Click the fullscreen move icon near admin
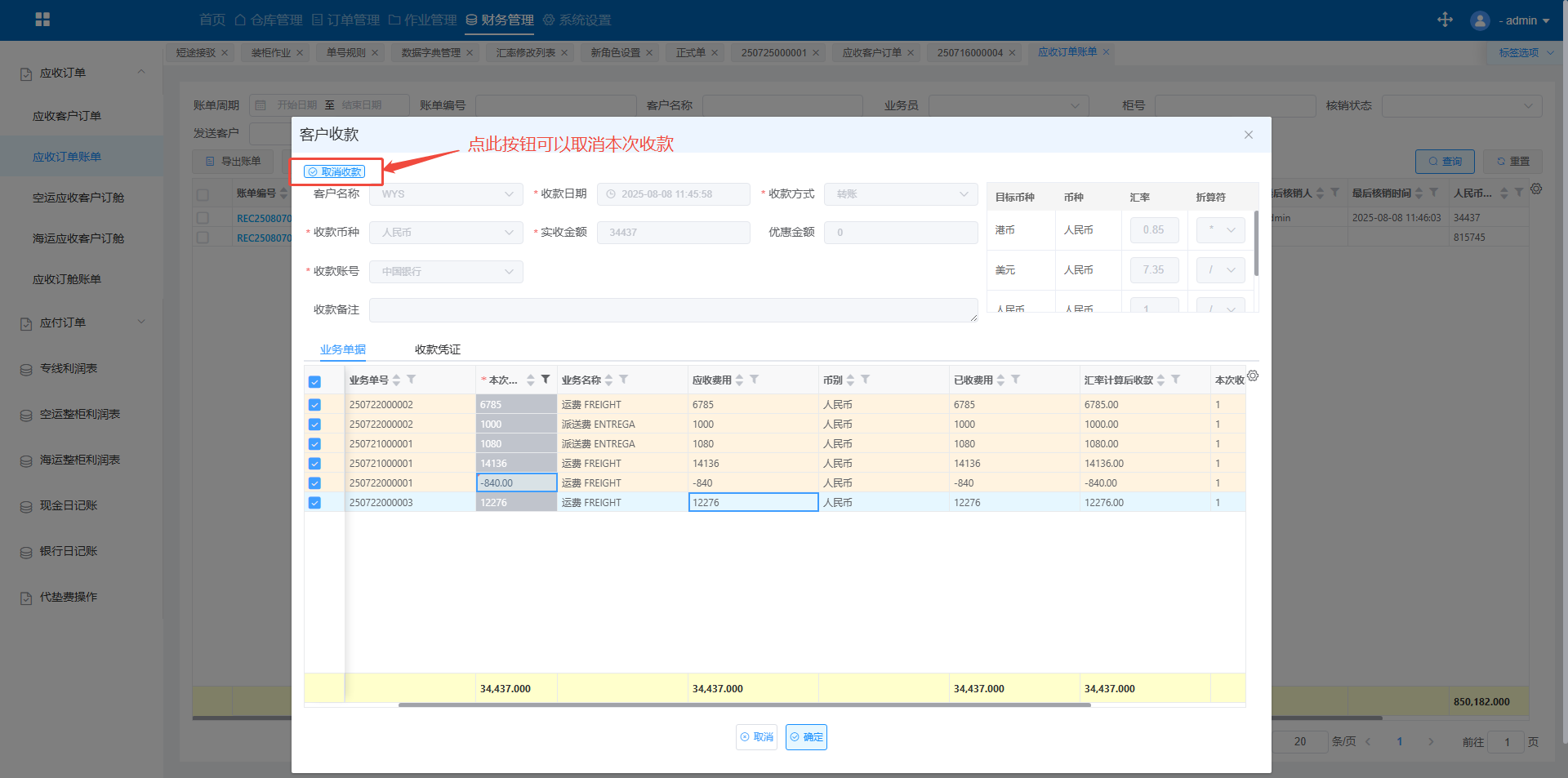This screenshot has height=778, width=1568. tap(1445, 20)
